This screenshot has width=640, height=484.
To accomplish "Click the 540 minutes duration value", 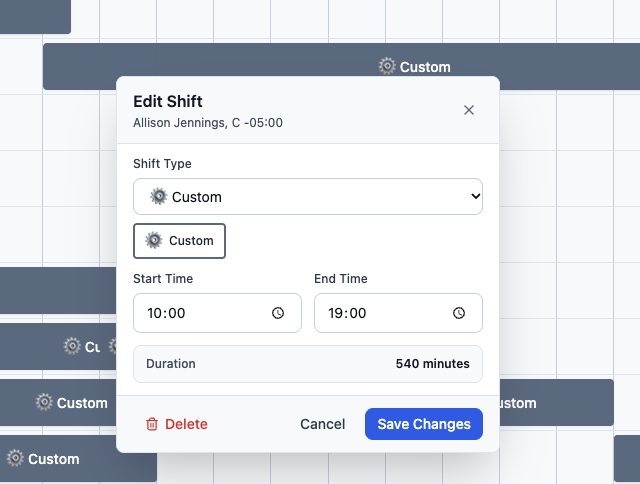I will coord(432,364).
